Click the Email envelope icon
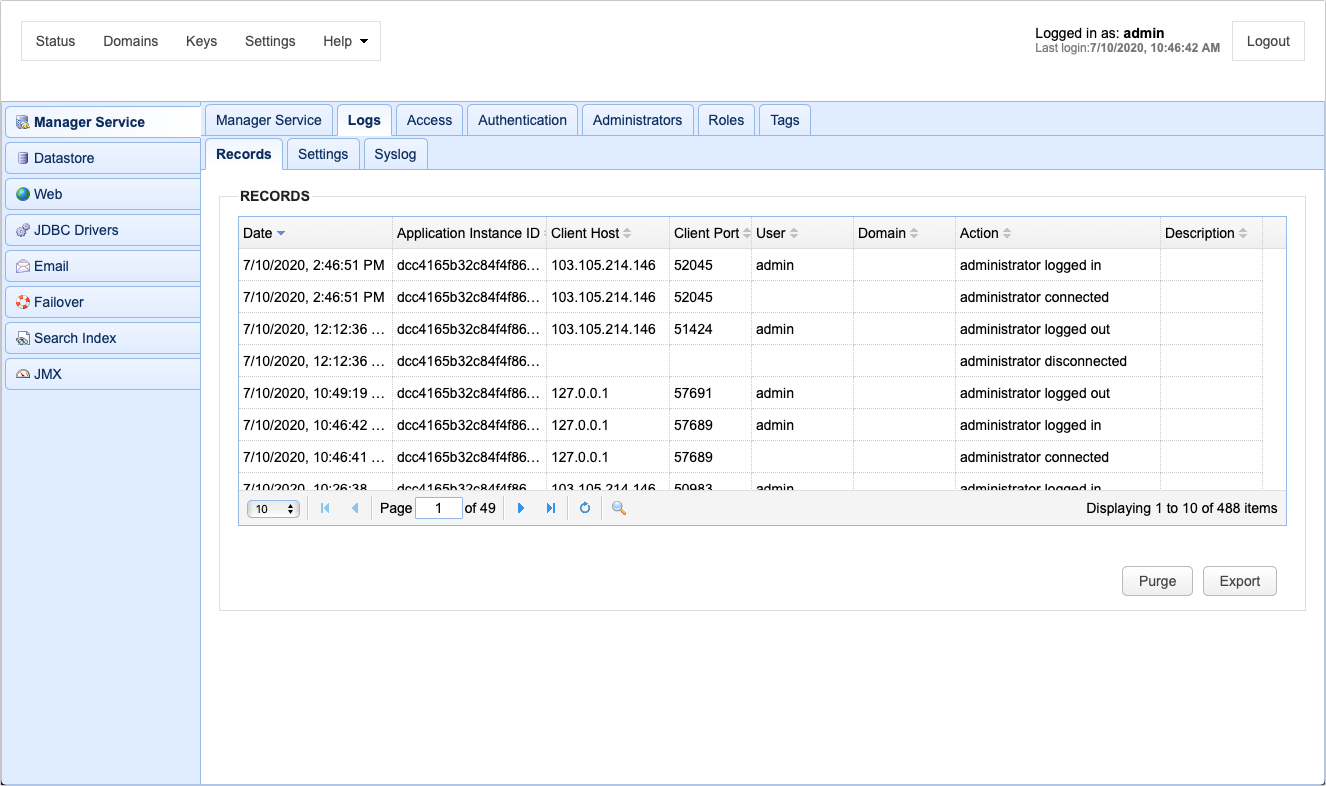 pyautogui.click(x=23, y=266)
